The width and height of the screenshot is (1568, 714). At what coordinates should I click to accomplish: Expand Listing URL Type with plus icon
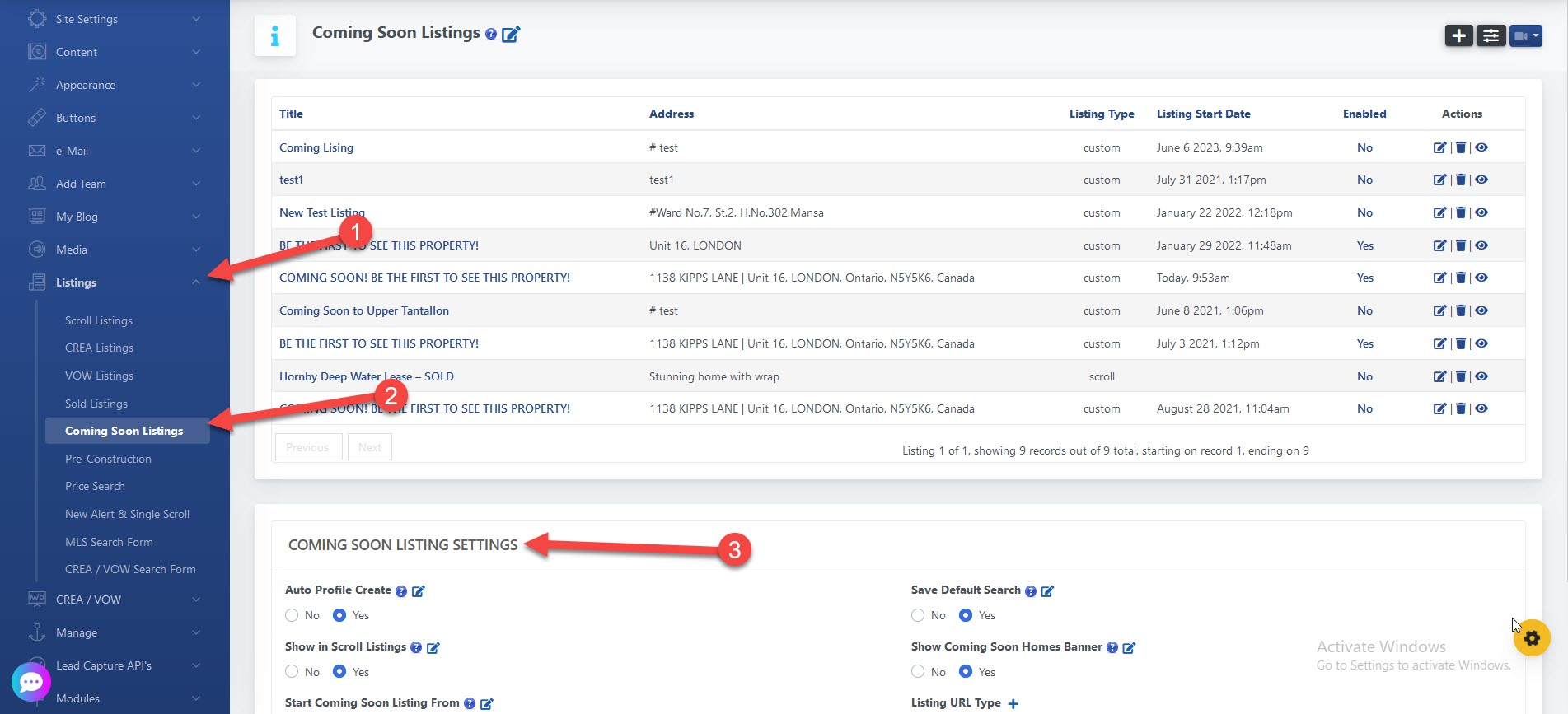coord(1013,703)
